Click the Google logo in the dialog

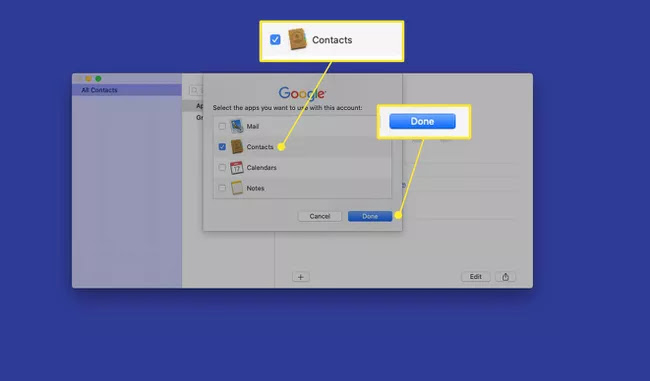point(302,93)
